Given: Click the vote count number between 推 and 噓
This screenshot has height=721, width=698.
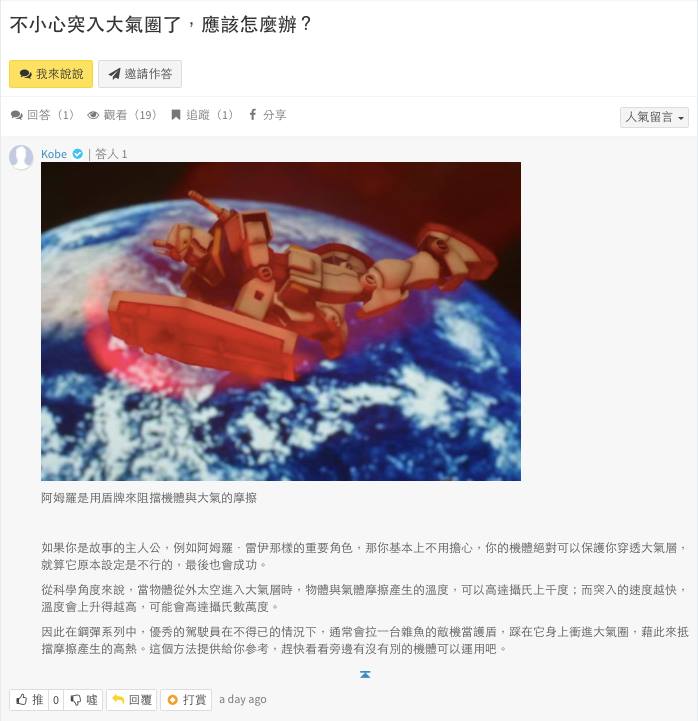Looking at the screenshot, I should pyautogui.click(x=56, y=700).
